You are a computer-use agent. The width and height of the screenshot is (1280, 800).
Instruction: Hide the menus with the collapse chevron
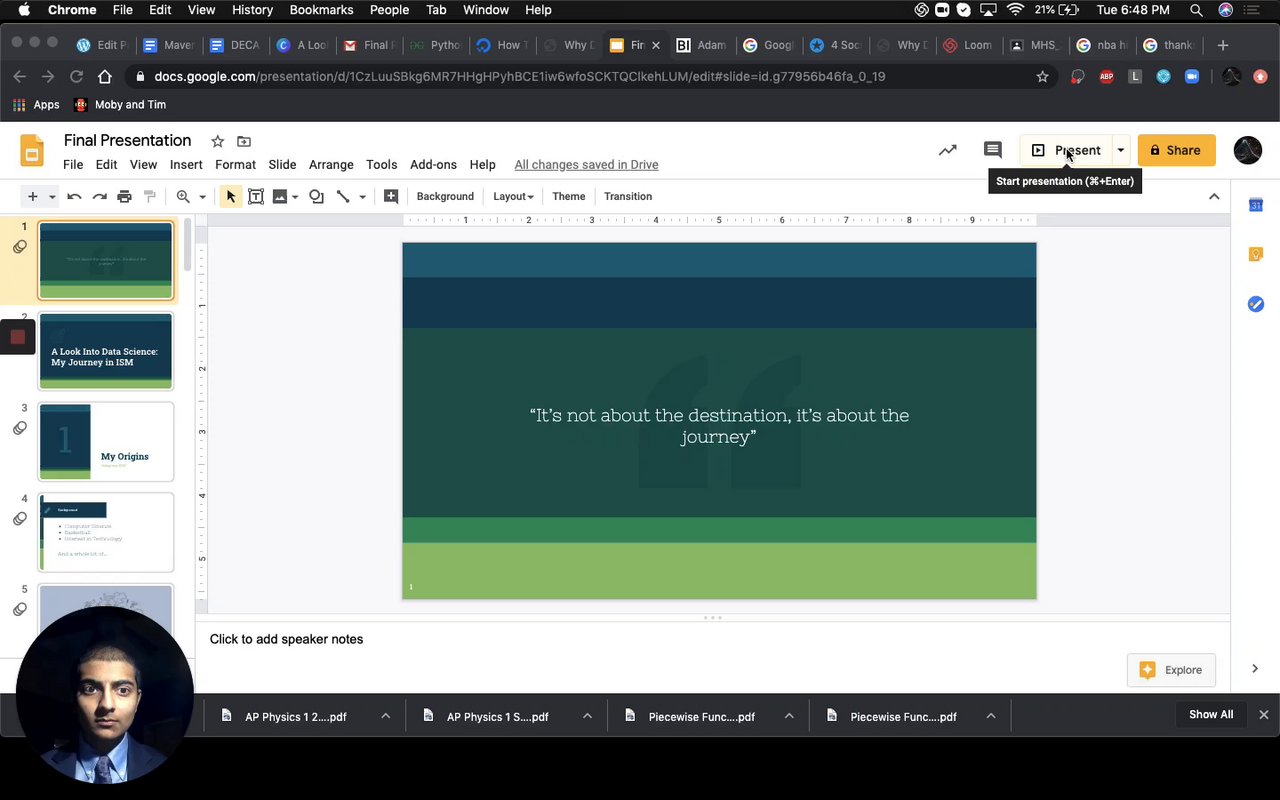point(1214,197)
